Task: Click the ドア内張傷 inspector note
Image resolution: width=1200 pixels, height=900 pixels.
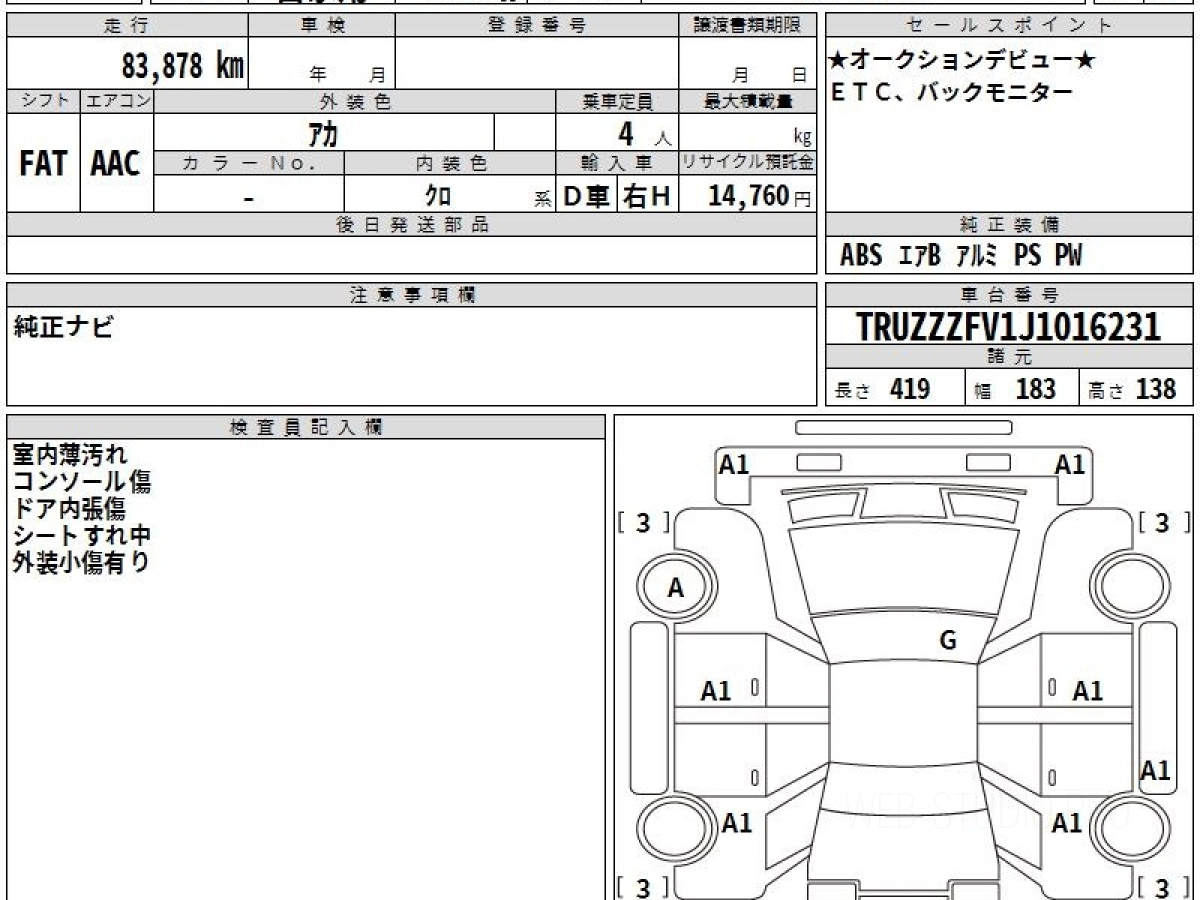Action: click(x=69, y=509)
